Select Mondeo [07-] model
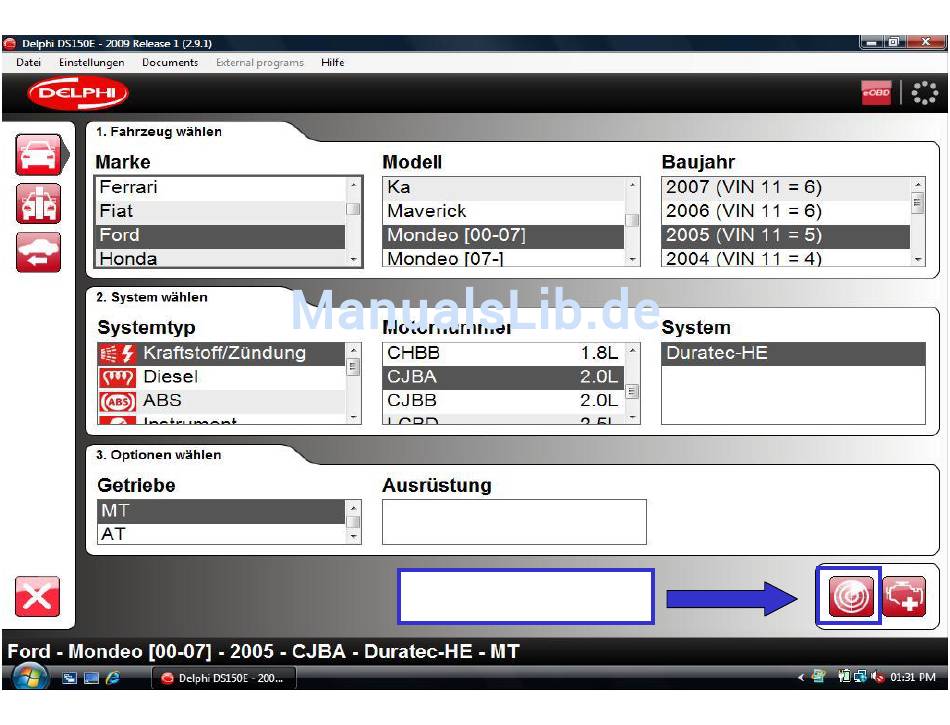This screenshot has width=950, height=725. point(503,258)
